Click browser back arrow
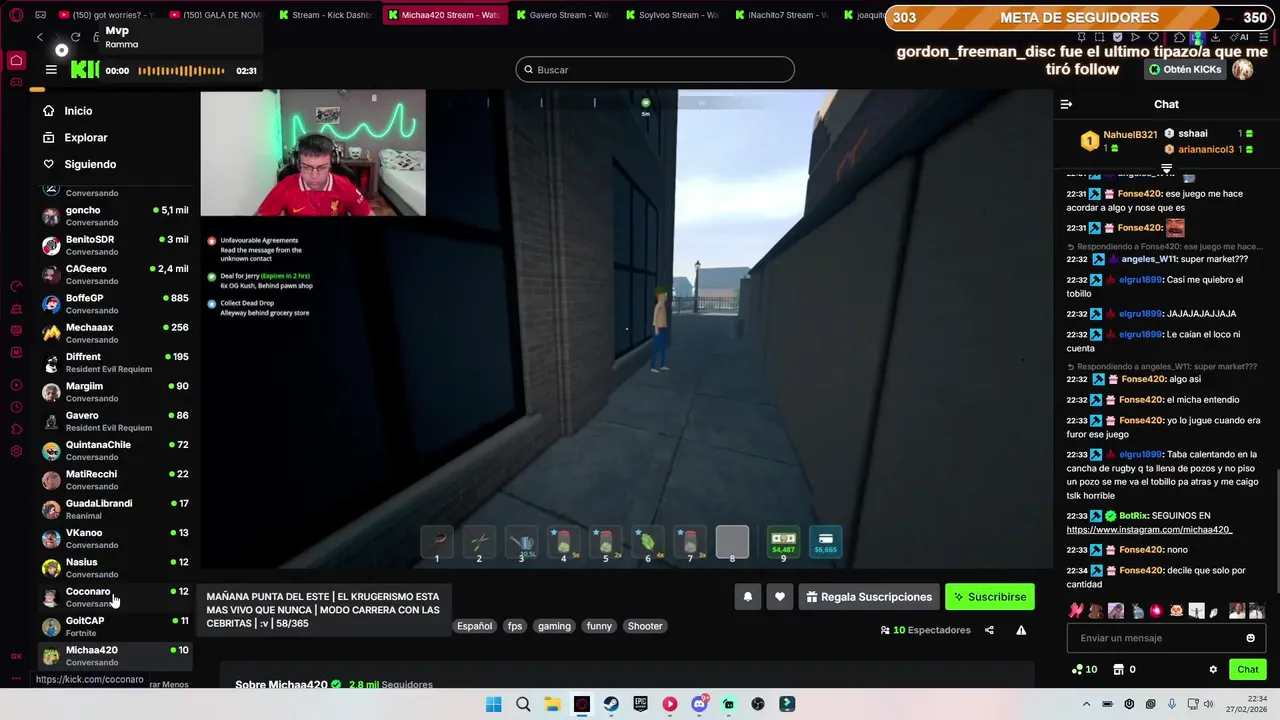Viewport: 1280px width, 720px height. [40, 37]
